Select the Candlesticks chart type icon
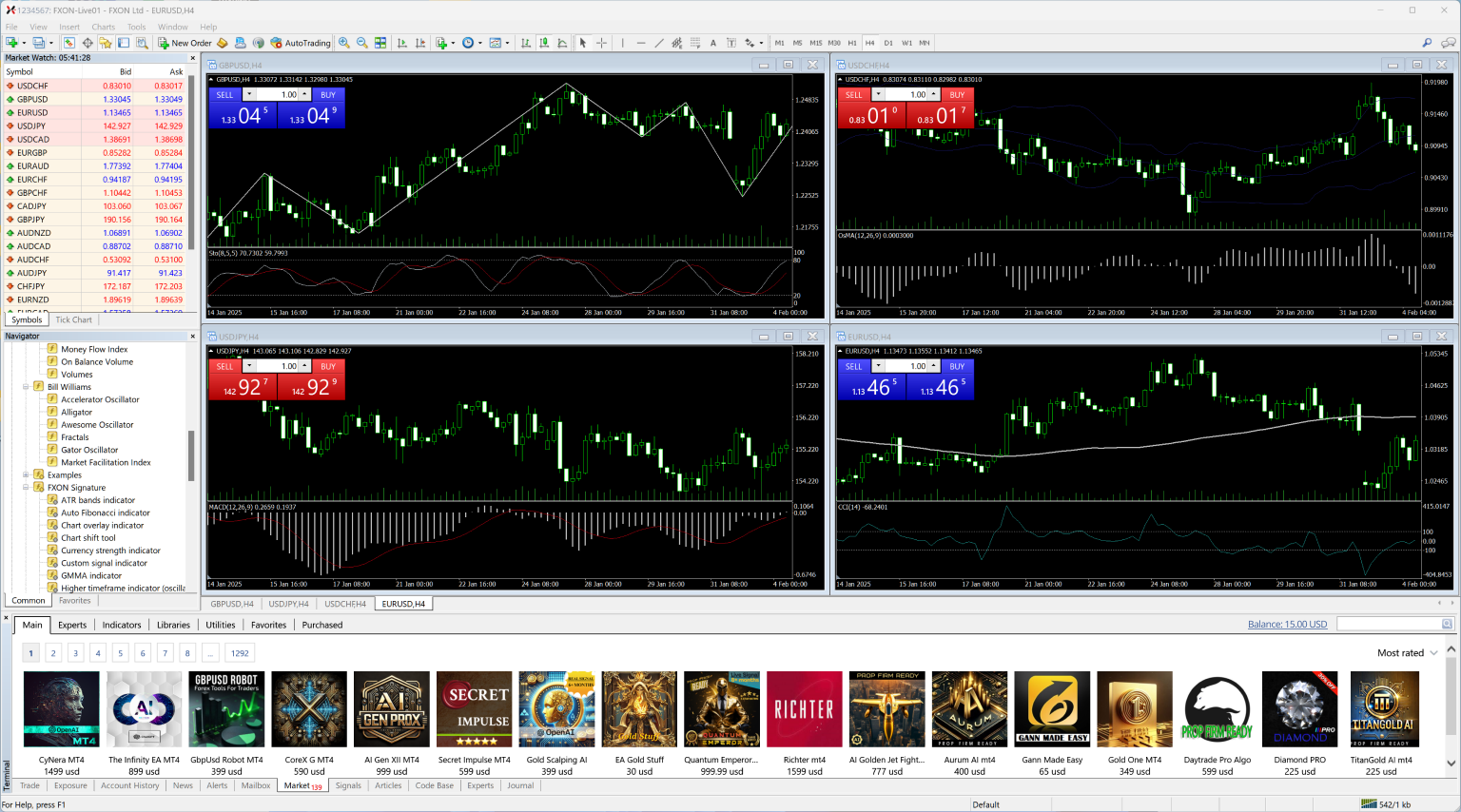 544,43
